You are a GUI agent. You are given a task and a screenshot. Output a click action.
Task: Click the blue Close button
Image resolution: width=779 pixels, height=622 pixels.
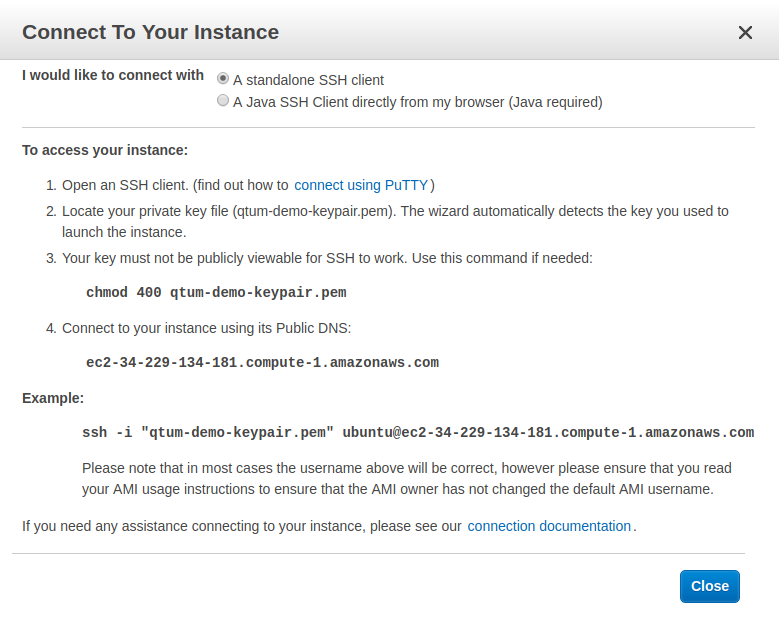(x=709, y=586)
